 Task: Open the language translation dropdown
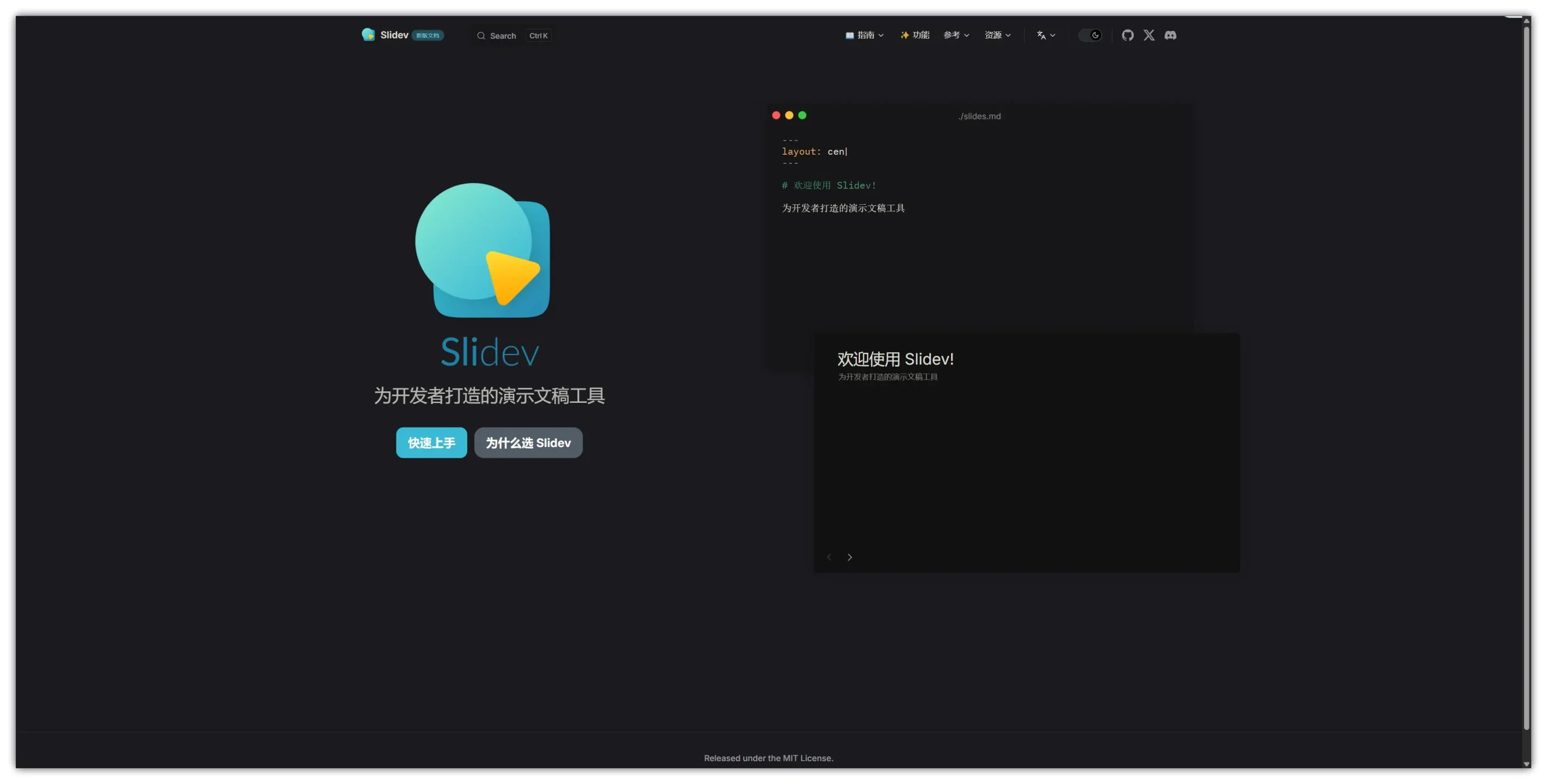click(1046, 35)
